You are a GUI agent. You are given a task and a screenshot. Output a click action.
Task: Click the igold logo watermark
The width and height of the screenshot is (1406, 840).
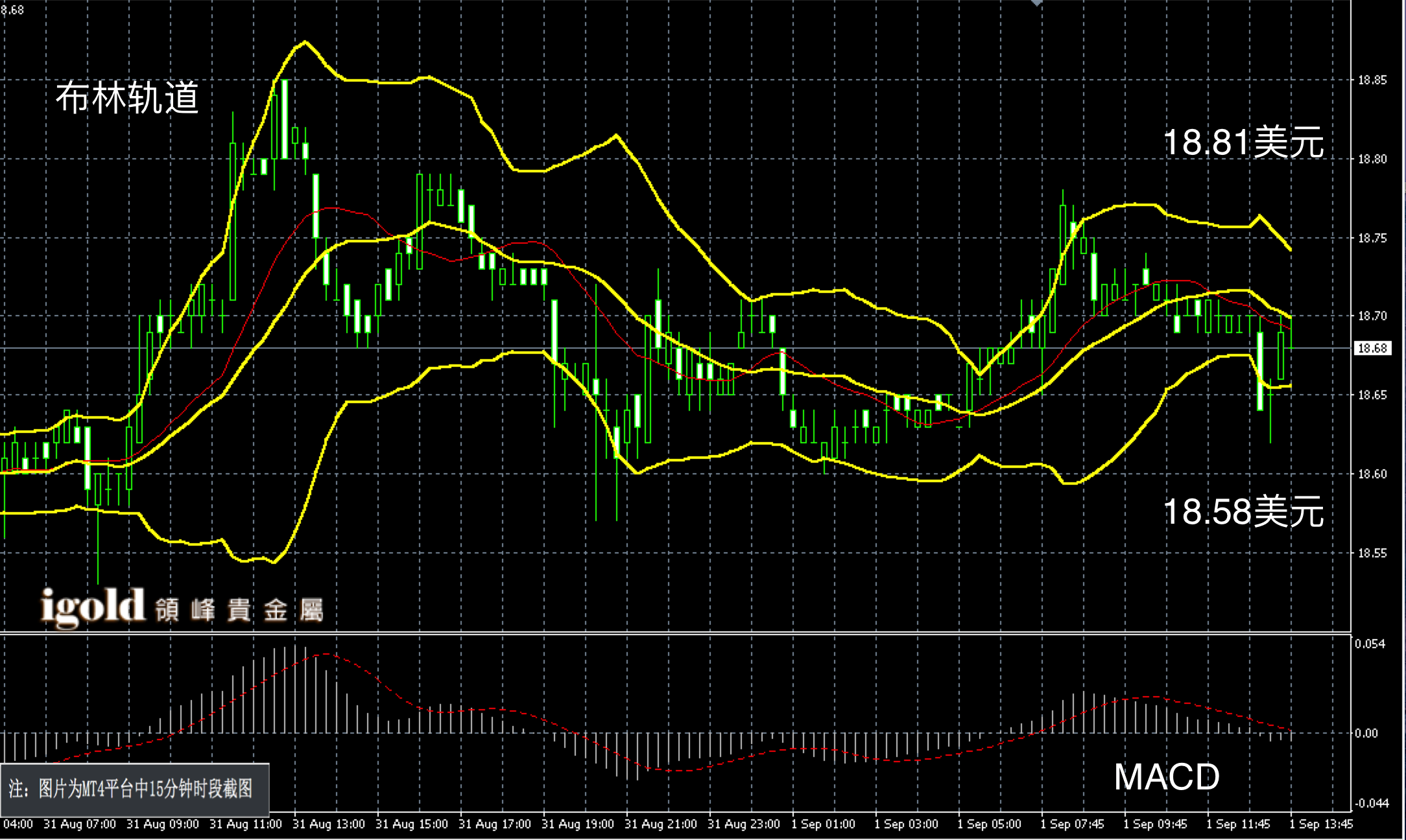[93, 607]
